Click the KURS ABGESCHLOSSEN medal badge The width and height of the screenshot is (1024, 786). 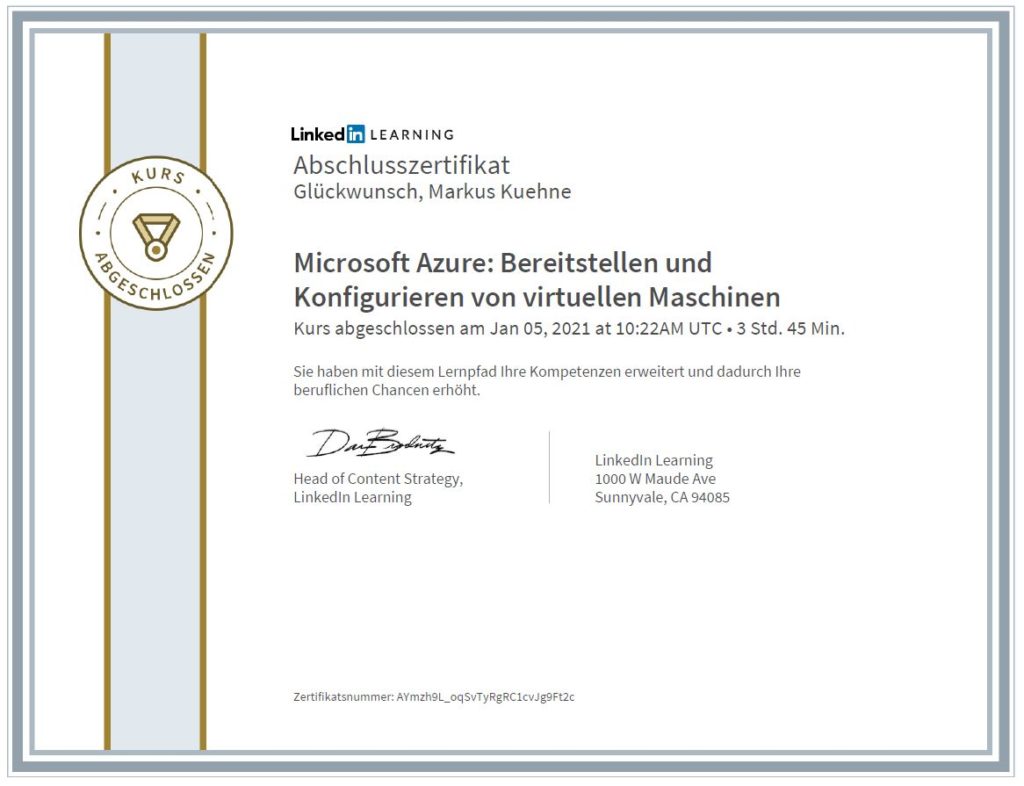tap(156, 233)
